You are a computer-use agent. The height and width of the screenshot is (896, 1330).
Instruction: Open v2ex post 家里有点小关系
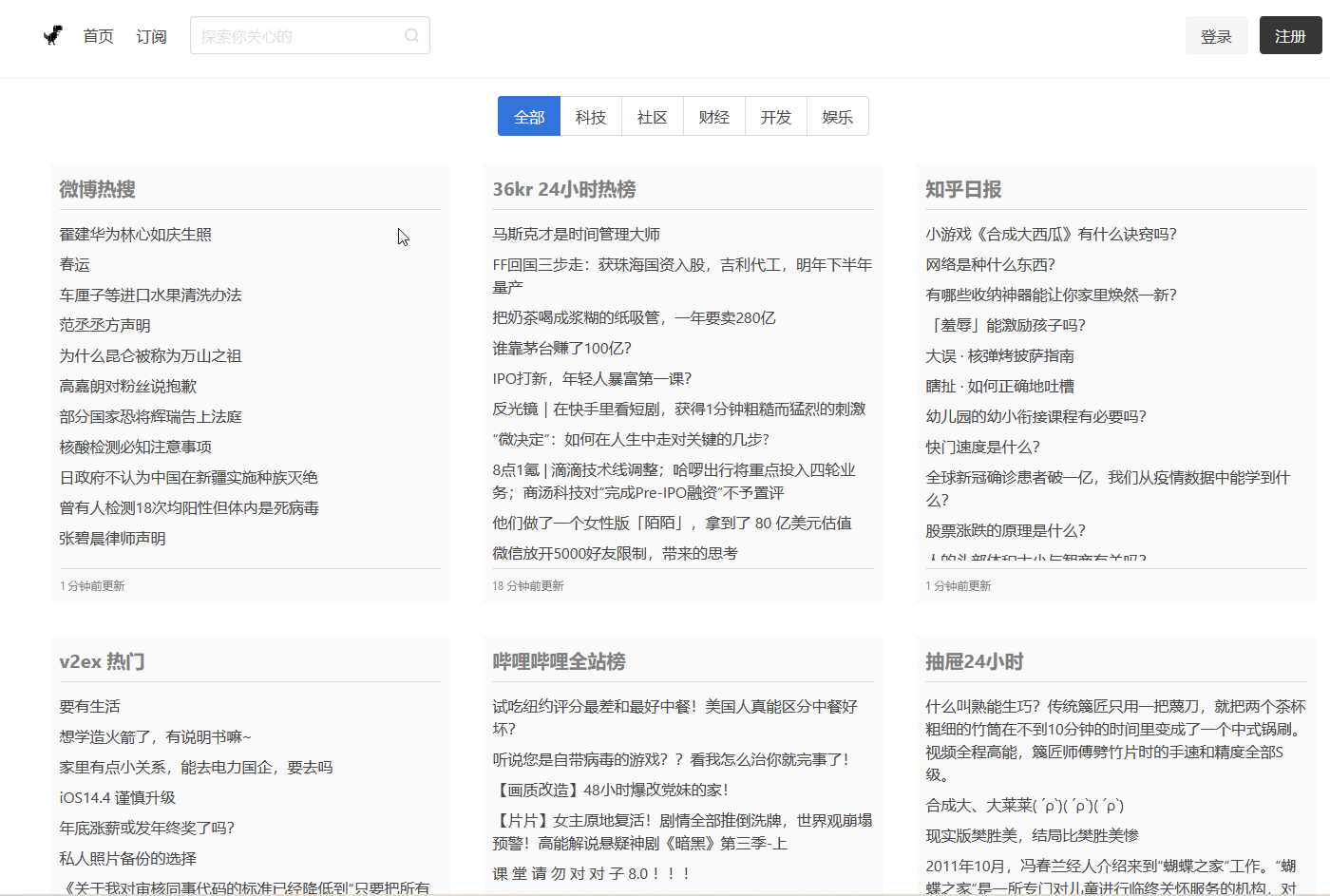196,768
